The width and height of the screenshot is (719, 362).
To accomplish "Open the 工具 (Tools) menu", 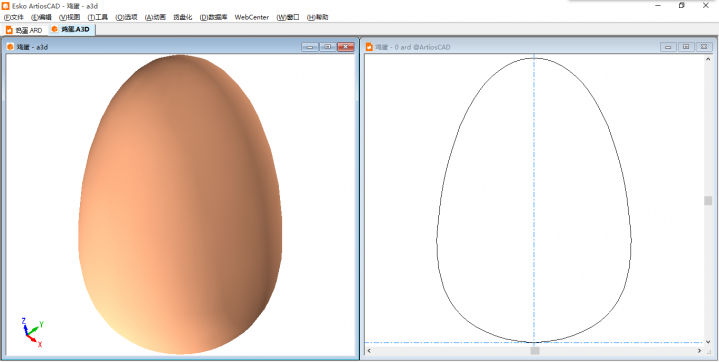I will tap(98, 17).
